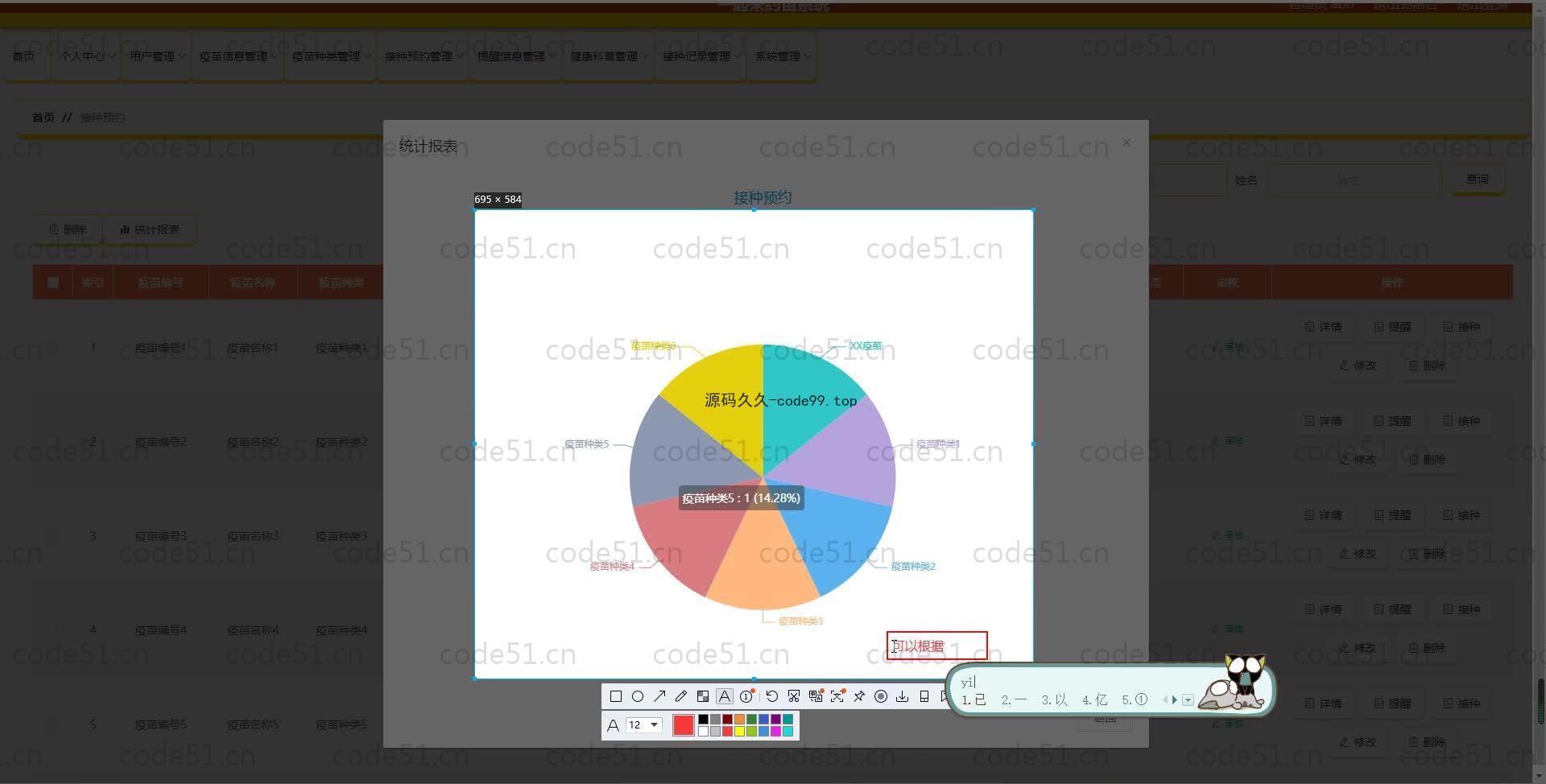Toggle the select-all checkbox in table header
Screen dimensions: 1546x784
pos(53,283)
